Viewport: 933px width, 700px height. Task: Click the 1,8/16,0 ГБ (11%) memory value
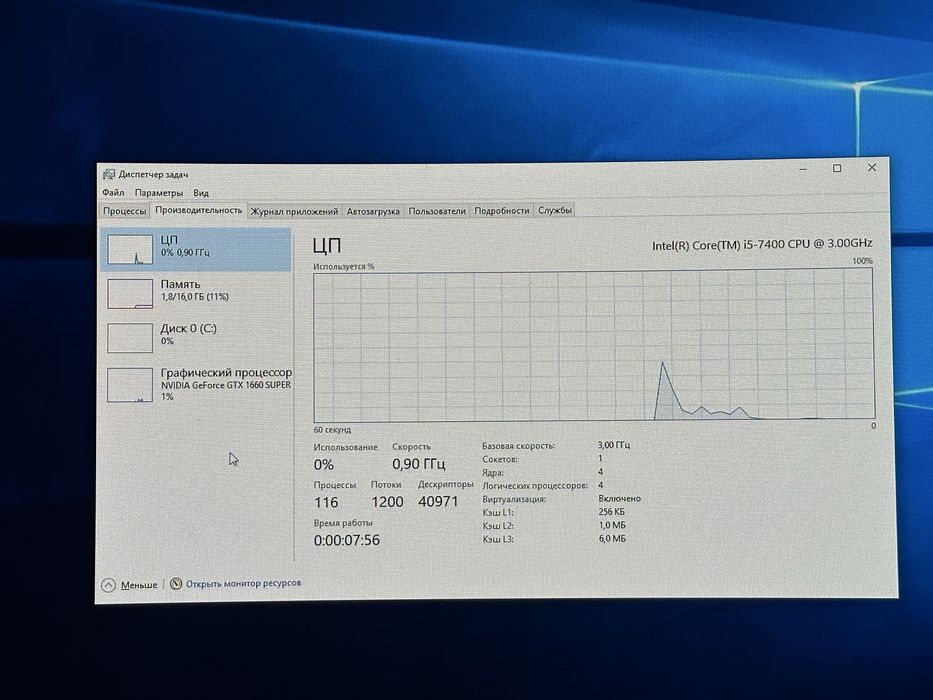195,296
